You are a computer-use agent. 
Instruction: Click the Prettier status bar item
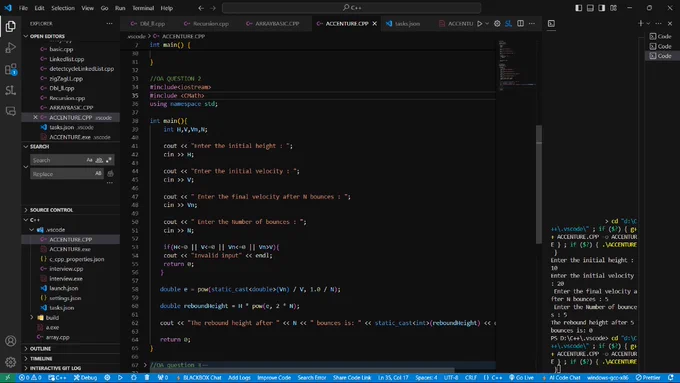(x=648, y=378)
